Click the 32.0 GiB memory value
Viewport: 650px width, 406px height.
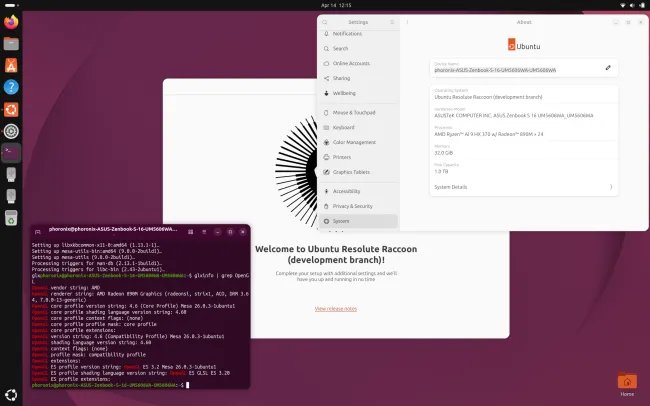click(444, 153)
